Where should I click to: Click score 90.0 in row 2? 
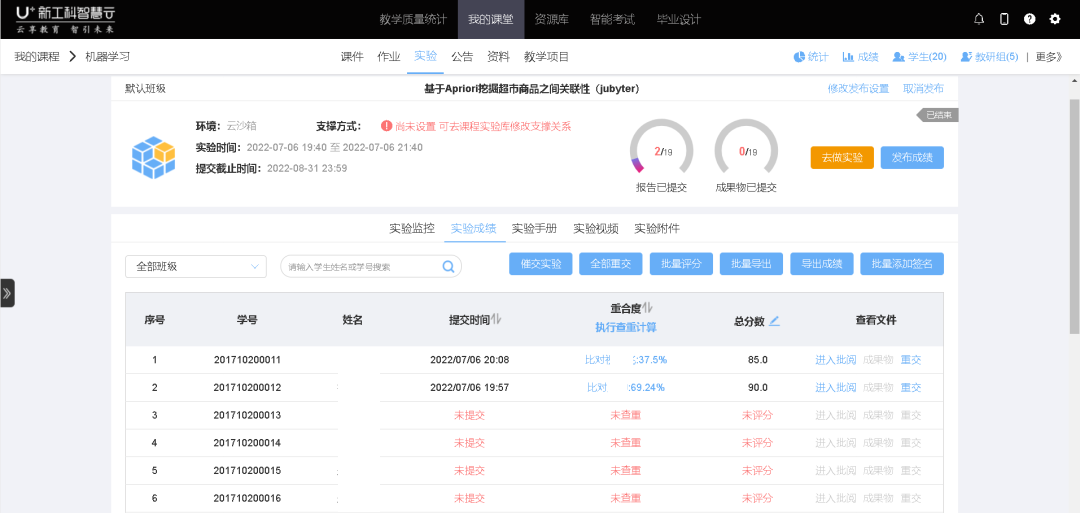(x=758, y=388)
